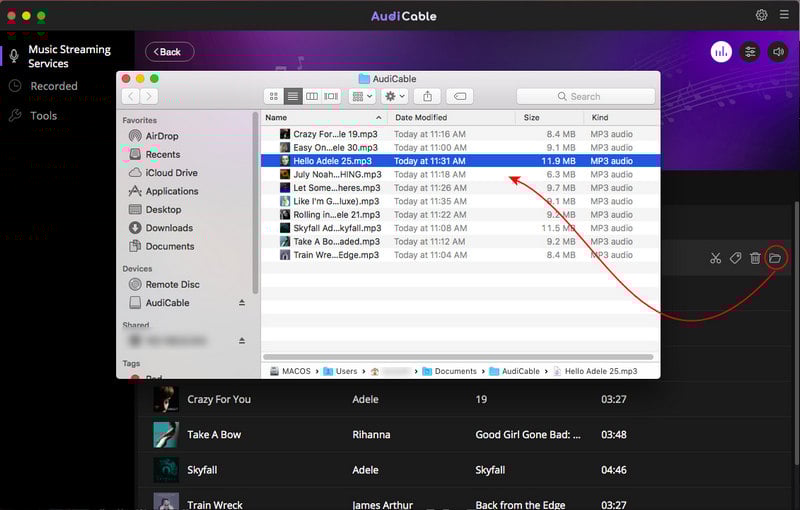The width and height of the screenshot is (800, 510).
Task: Switch Finder to icon view
Action: (274, 96)
